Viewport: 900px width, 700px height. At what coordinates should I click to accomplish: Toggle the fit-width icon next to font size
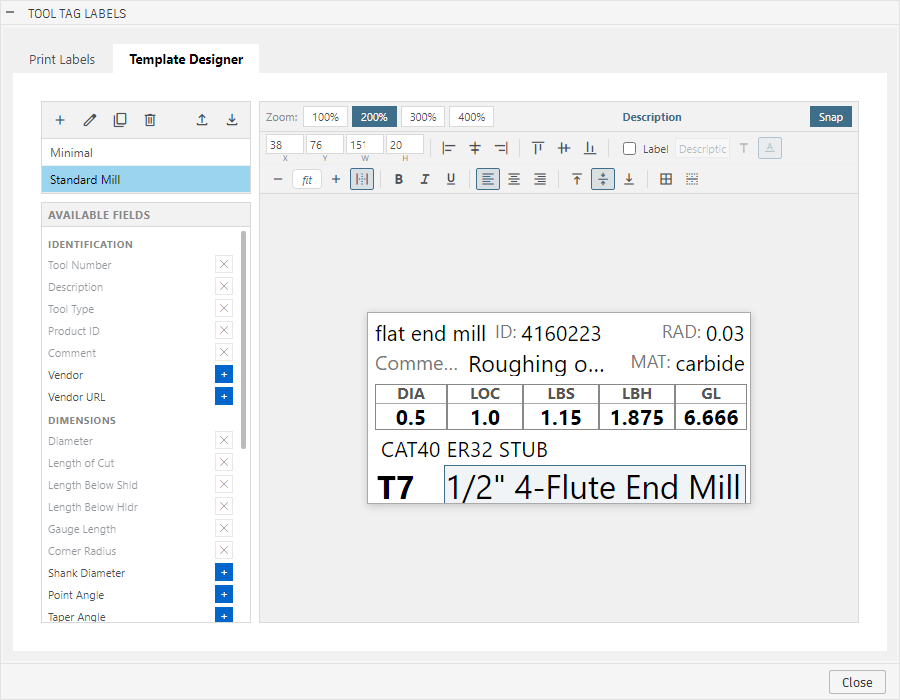pyautogui.click(x=362, y=179)
